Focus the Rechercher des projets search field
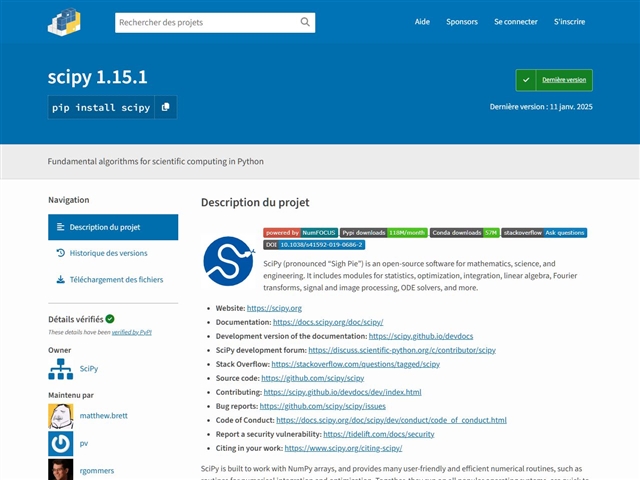The height and width of the screenshot is (480, 640). 205,22
